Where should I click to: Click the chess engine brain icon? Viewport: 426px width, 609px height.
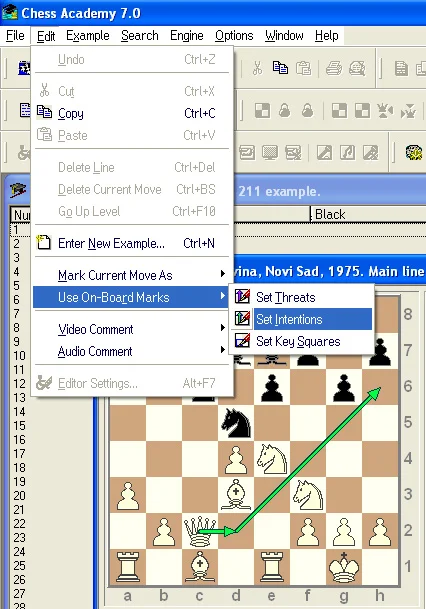tap(414, 152)
